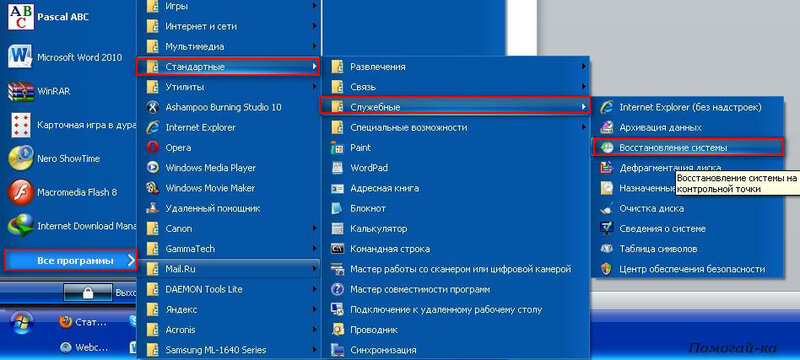This screenshot has height=360, width=800.
Task: Open the Связь submenu
Action: click(x=455, y=87)
